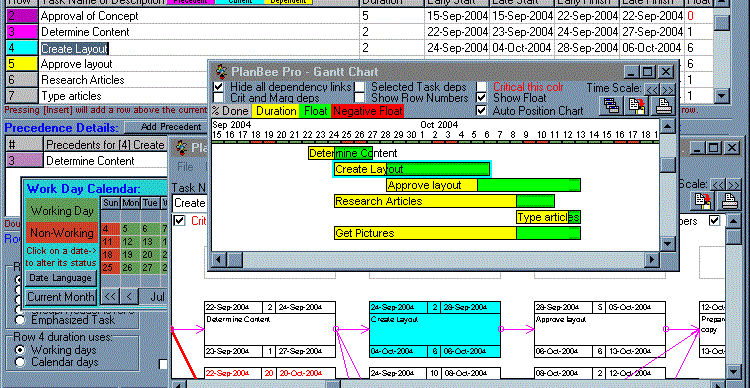Click the copy icon in network diagram window
Screen dimensions: 750x388
[703, 200]
